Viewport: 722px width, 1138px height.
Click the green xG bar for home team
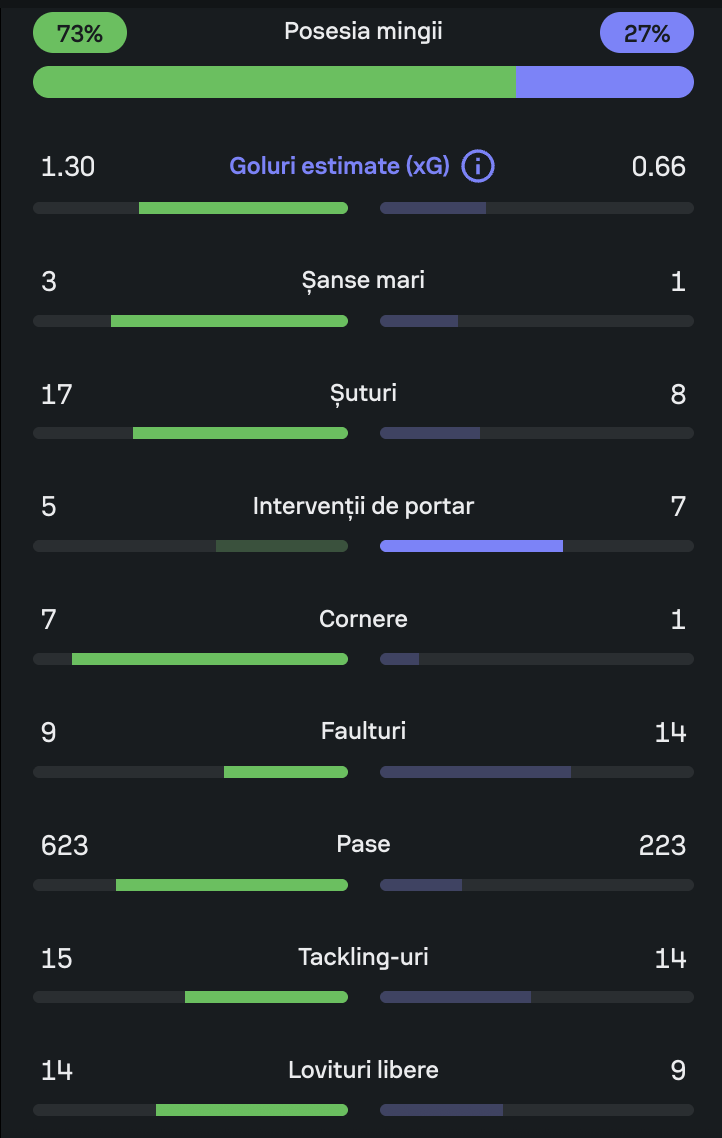243,208
